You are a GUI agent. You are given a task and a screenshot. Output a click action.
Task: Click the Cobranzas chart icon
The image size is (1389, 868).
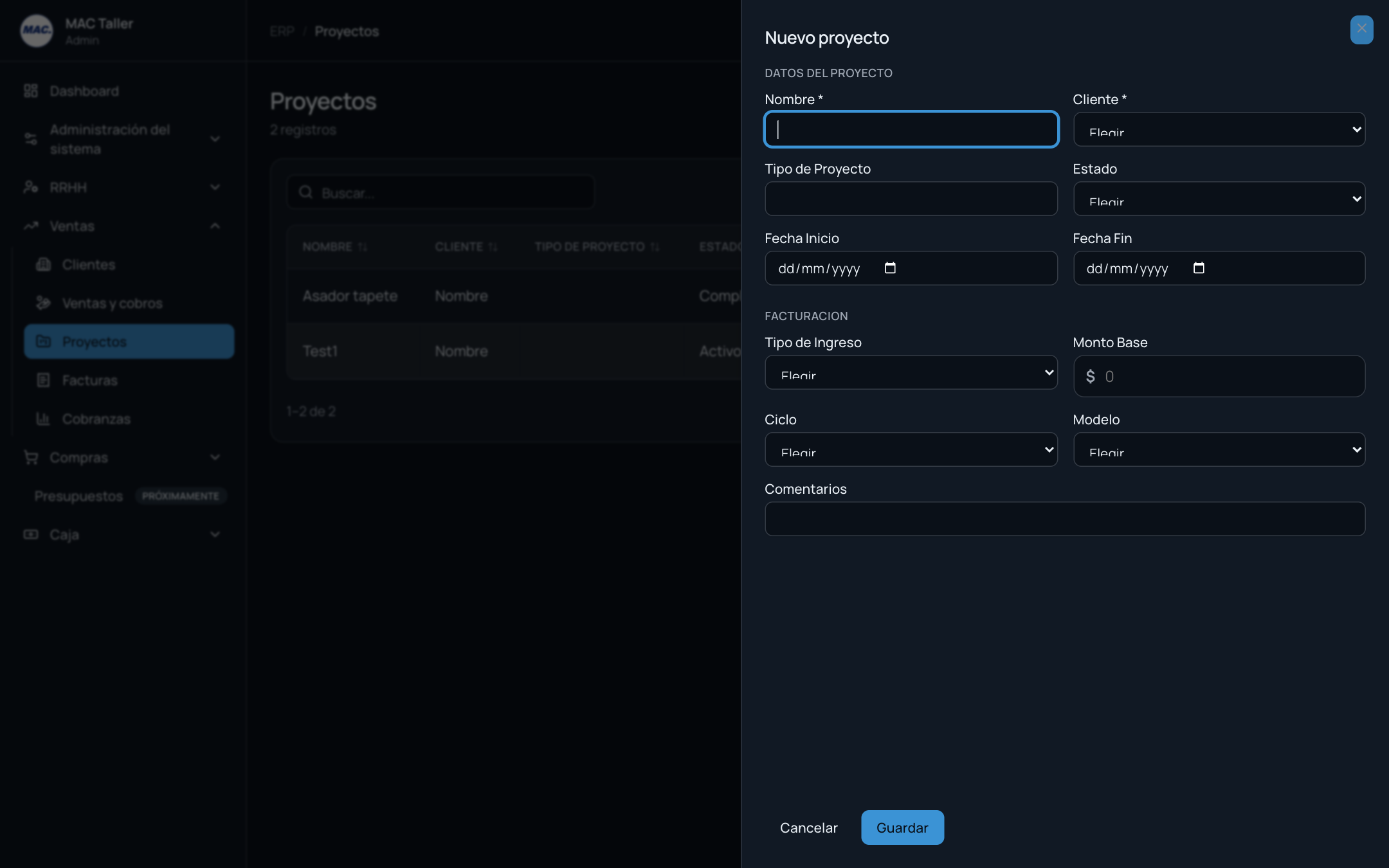(43, 419)
